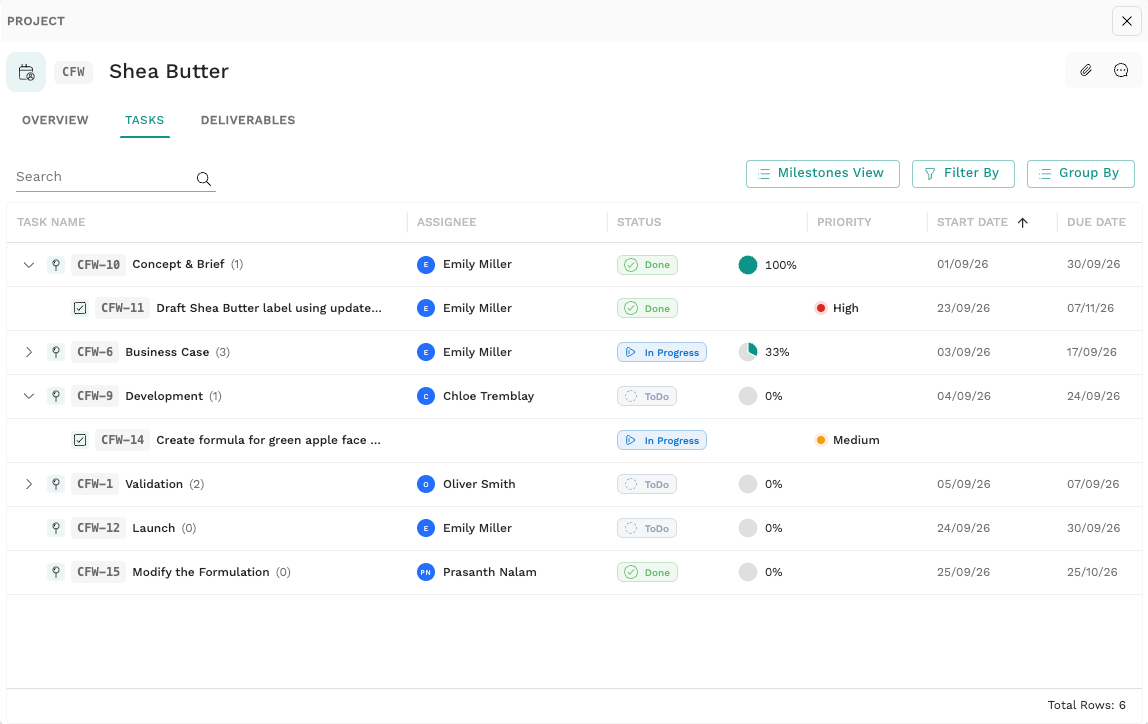Screen dimensions: 1148x724
Task: Click the project calendar icon beside CFW
Action: (26, 72)
